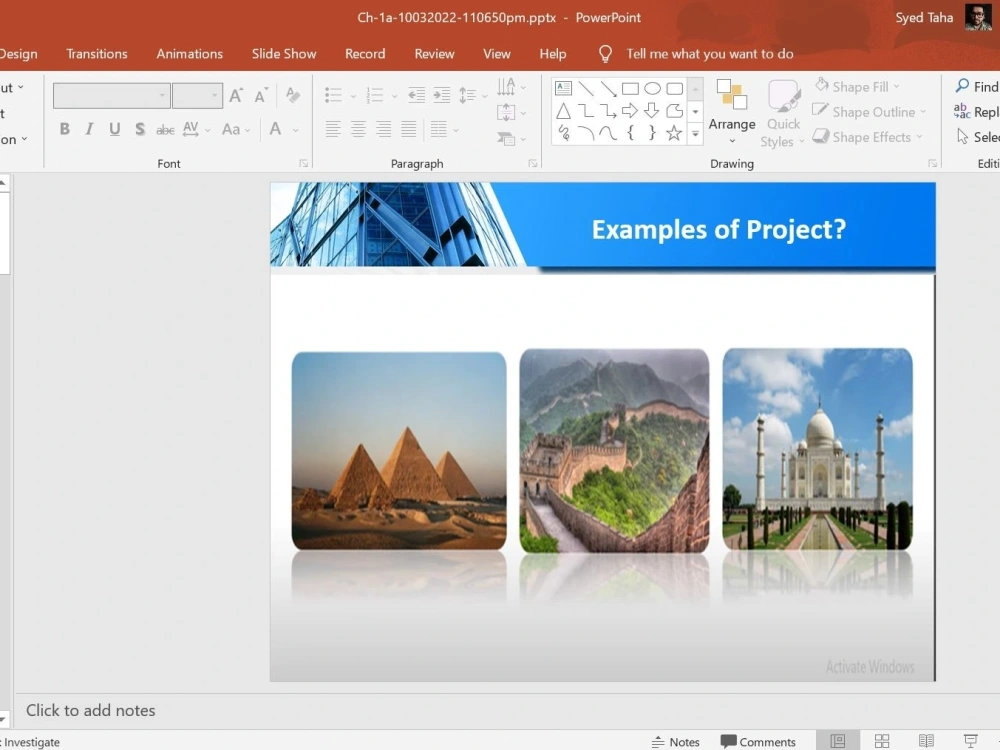Open the Review ribbon tab
The width and height of the screenshot is (1000, 750).
tap(434, 54)
